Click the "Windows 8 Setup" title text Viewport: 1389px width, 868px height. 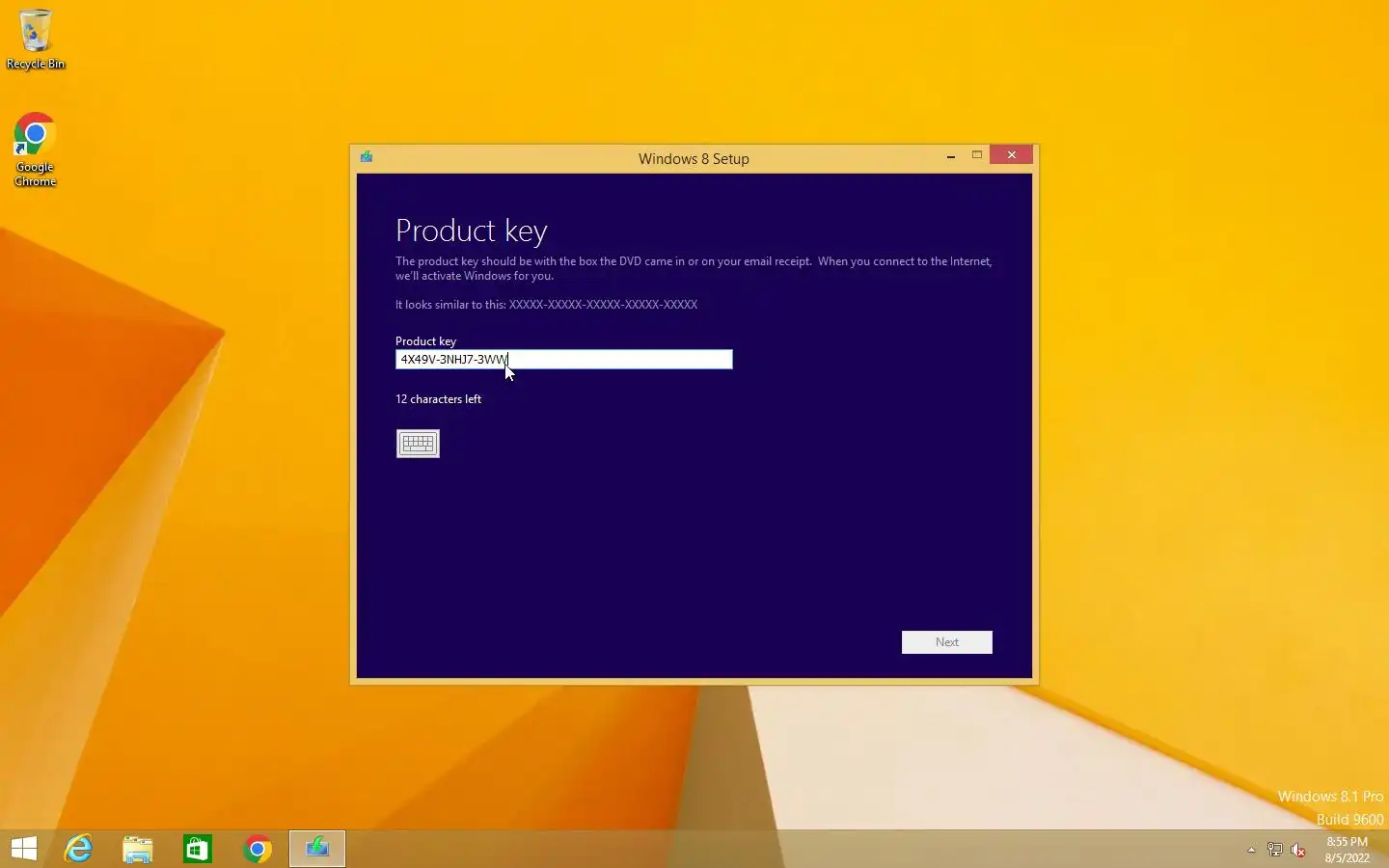pyautogui.click(x=694, y=159)
